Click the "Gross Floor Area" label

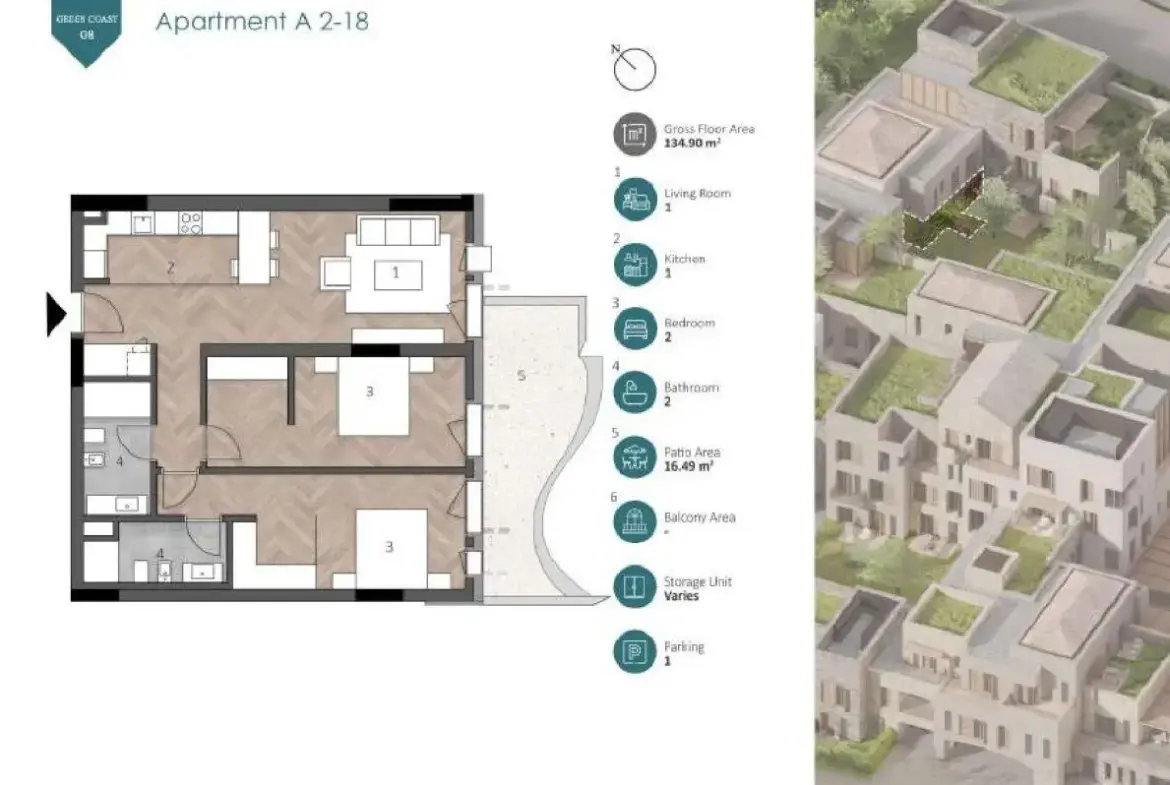[709, 129]
